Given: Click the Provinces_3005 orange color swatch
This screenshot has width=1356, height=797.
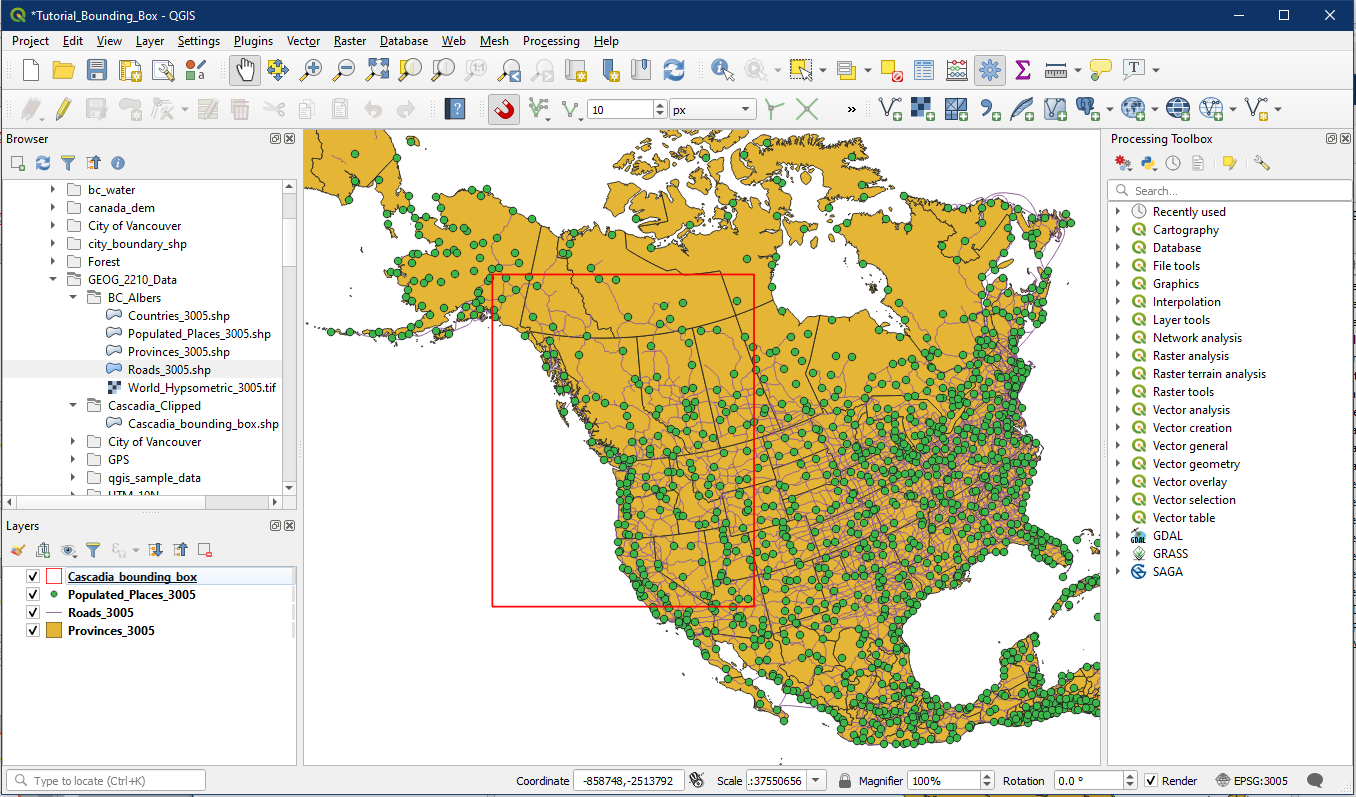Looking at the screenshot, I should click(54, 631).
